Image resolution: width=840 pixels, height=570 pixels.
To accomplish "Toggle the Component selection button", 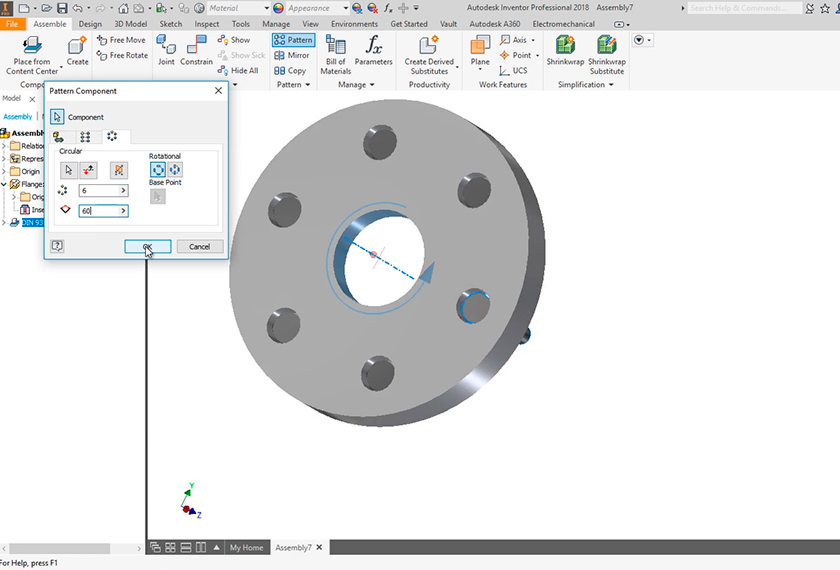I will click(x=57, y=117).
